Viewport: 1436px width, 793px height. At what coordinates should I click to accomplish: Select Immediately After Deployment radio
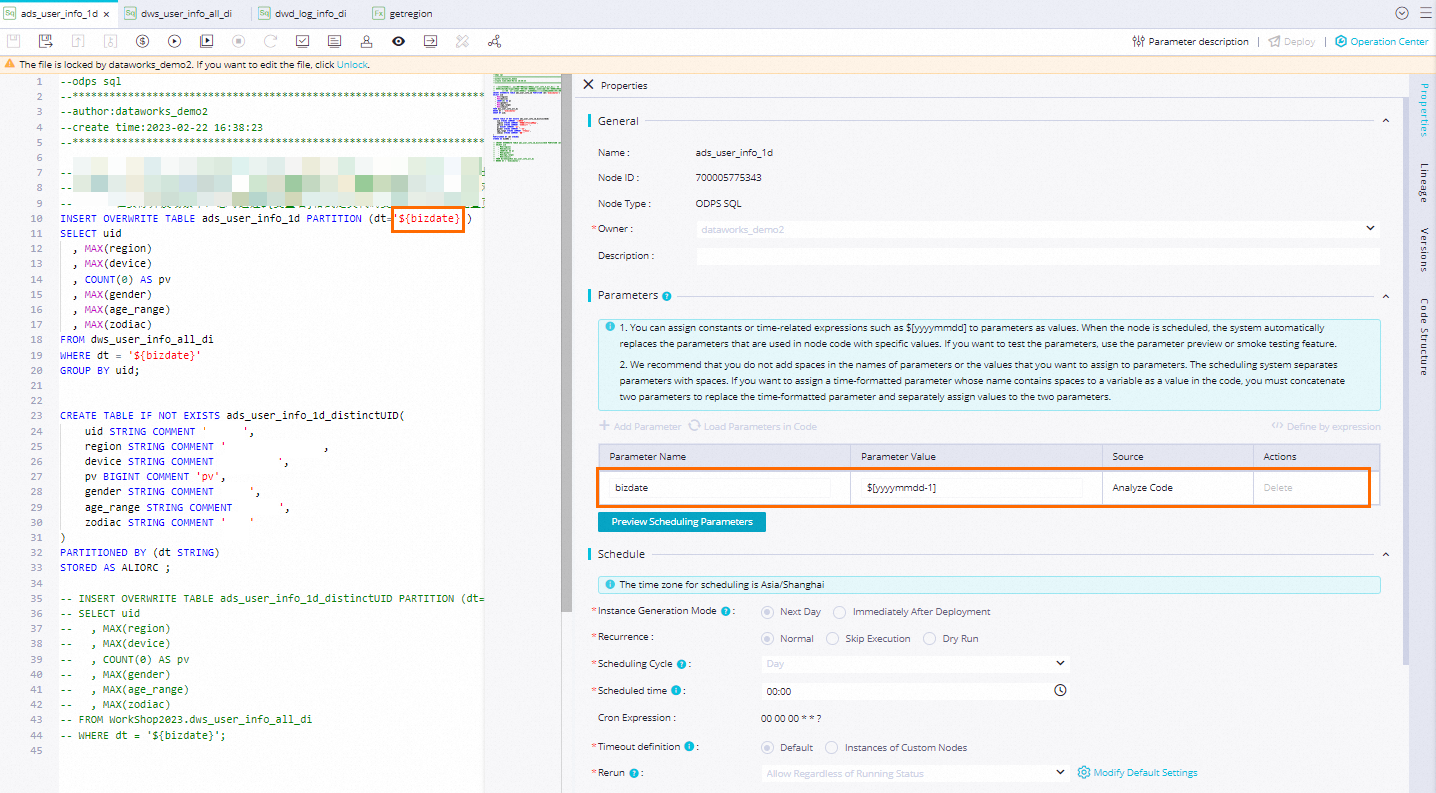tap(840, 611)
